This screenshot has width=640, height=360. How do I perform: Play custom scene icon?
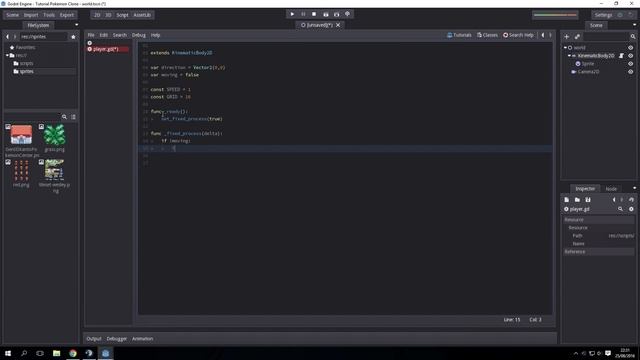point(336,14)
